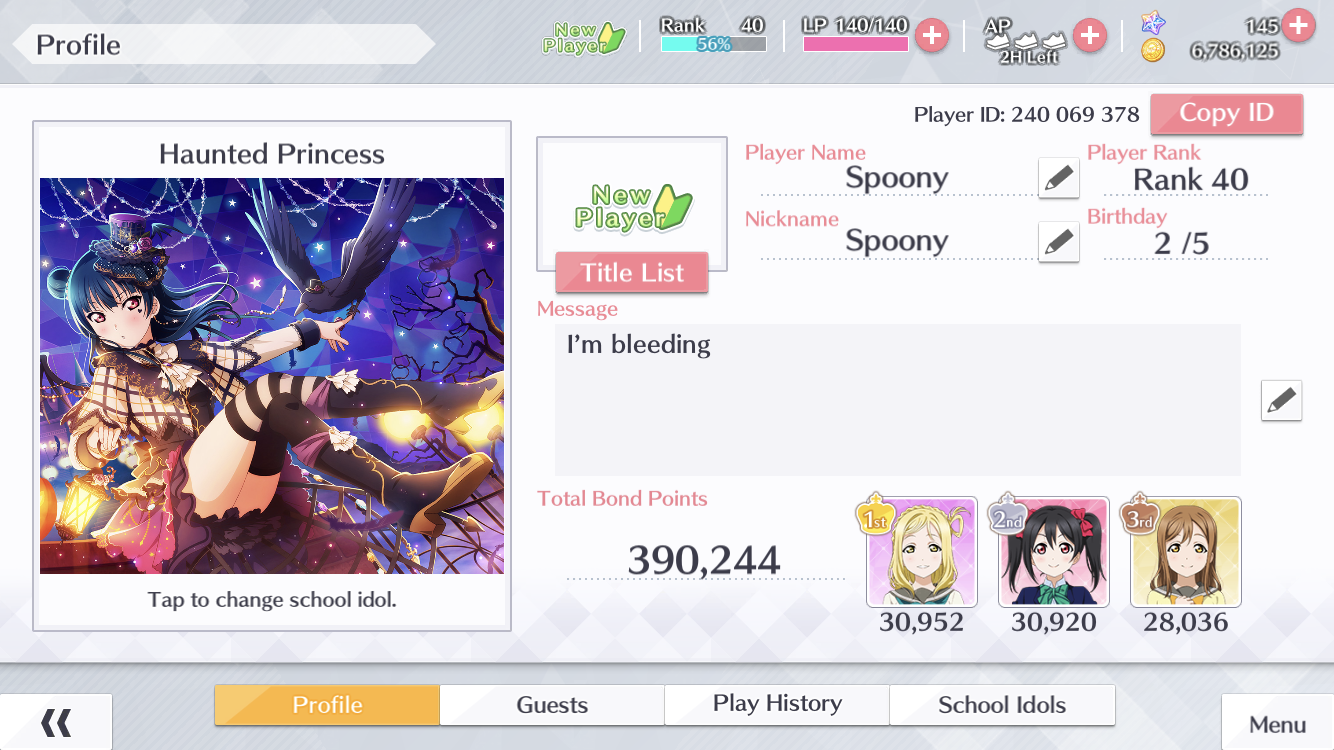Tap the gold coin icon
The image size is (1334, 750).
pos(1153,50)
